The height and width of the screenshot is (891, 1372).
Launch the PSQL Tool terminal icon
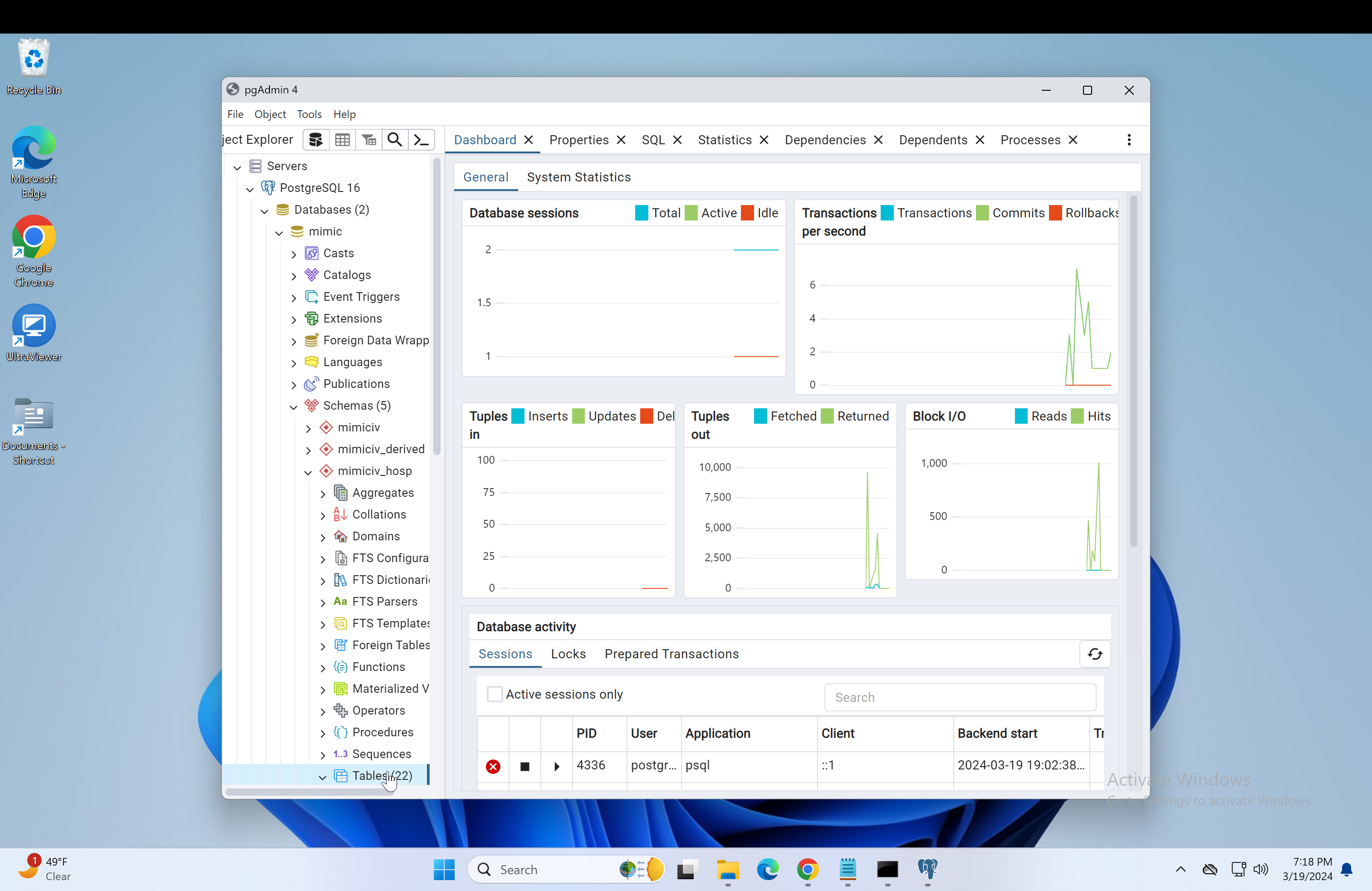pyautogui.click(x=421, y=140)
